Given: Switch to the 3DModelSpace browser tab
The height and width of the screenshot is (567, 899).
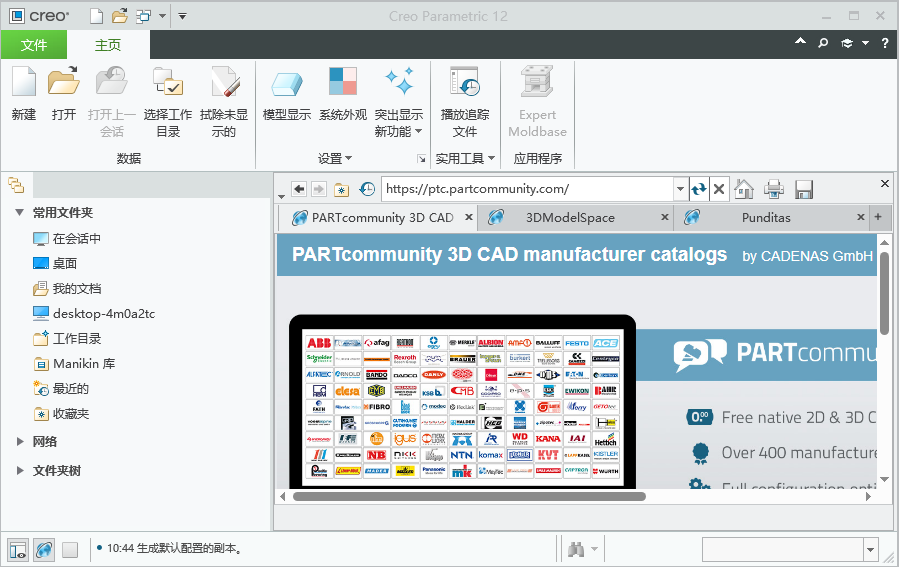Looking at the screenshot, I should [x=570, y=217].
